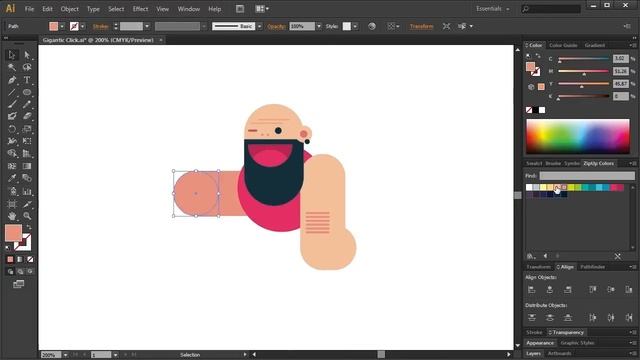This screenshot has width=640, height=360.
Task: Select the Line Segment tool
Action: coord(11,92)
